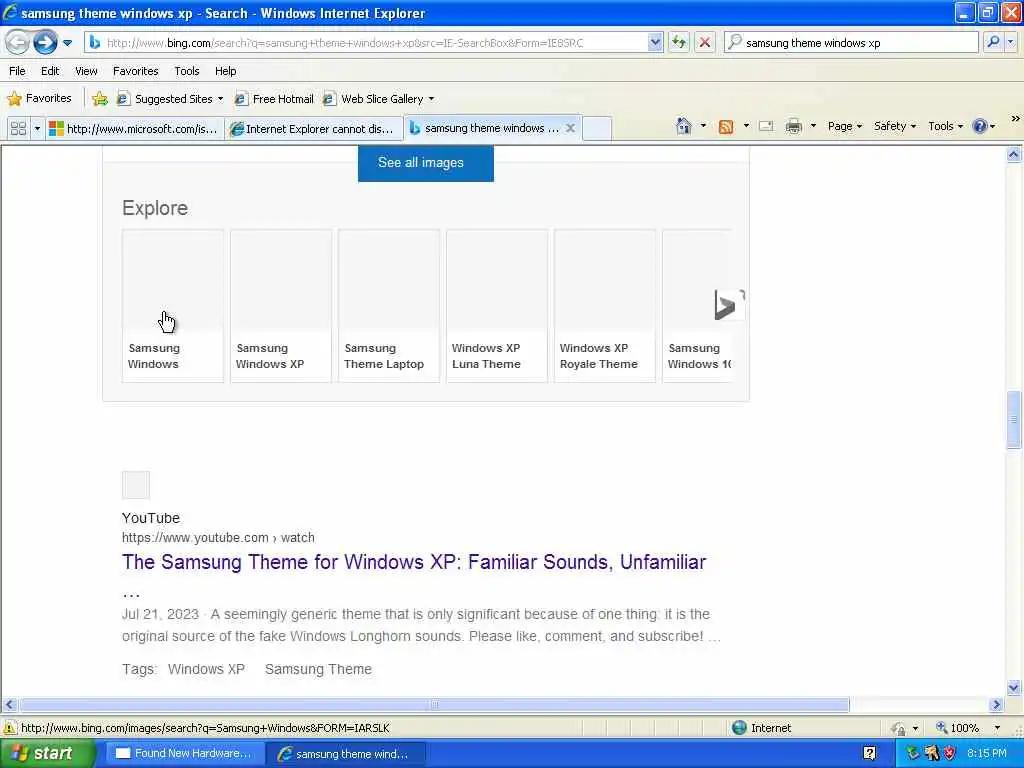Go to Home page icon

click(683, 126)
